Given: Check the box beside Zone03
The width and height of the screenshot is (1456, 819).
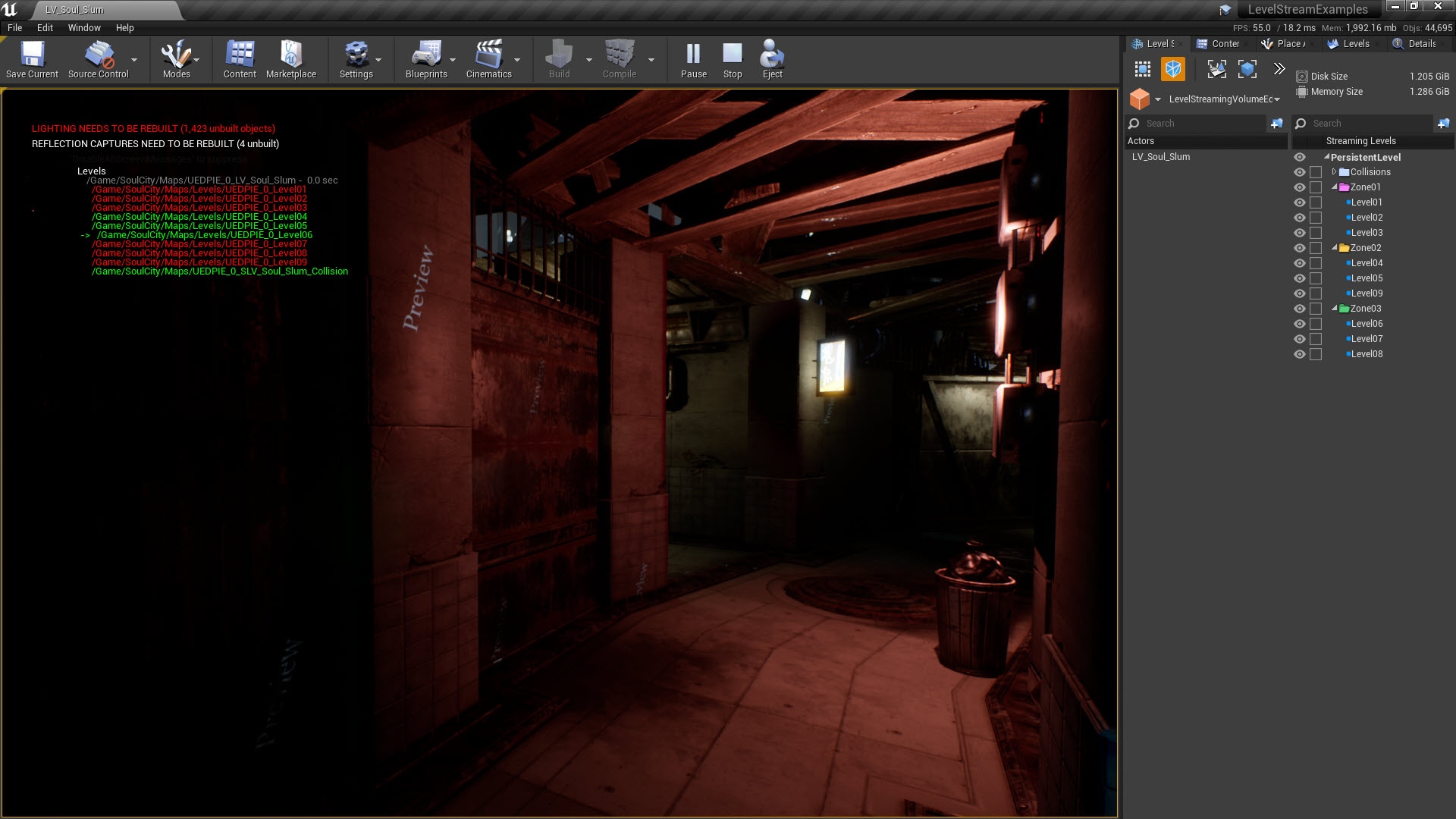Looking at the screenshot, I should coord(1316,309).
